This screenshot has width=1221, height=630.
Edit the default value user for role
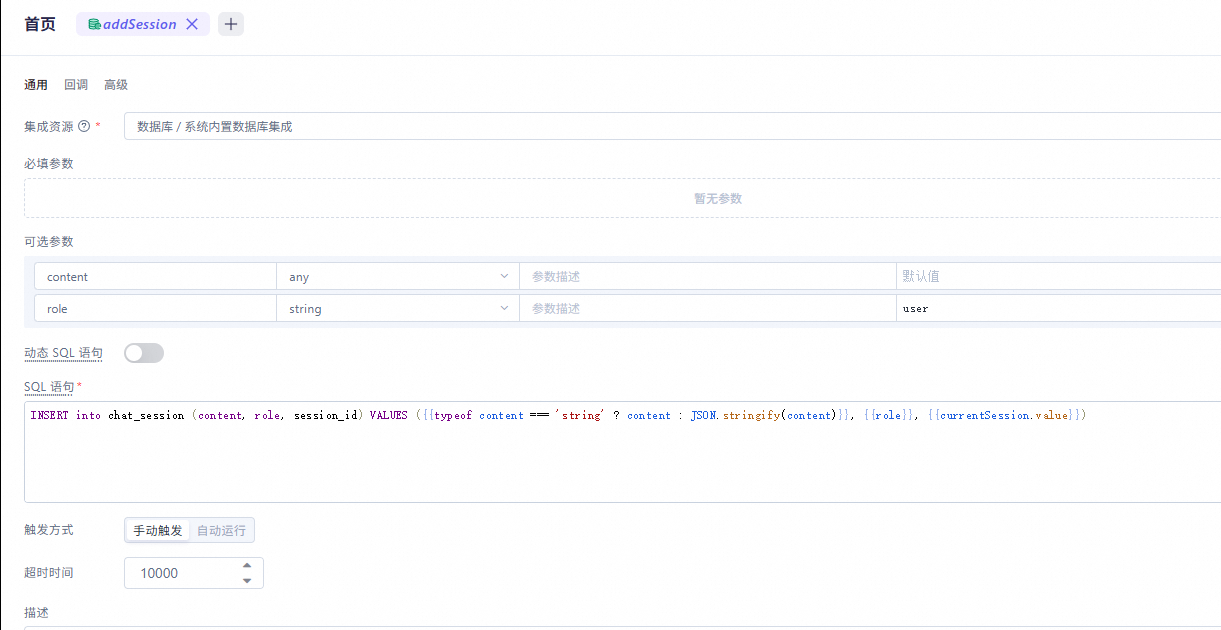pos(1058,309)
